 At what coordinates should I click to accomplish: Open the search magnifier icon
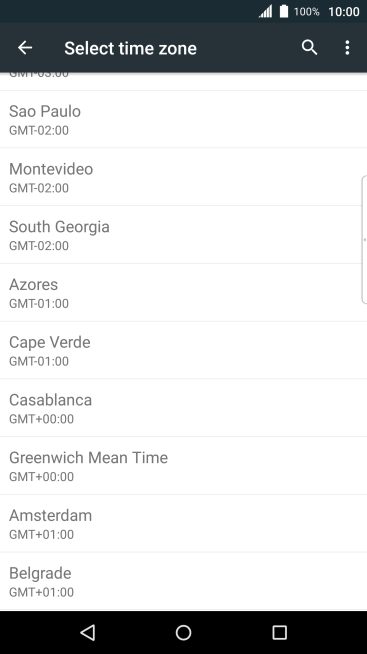coord(309,48)
